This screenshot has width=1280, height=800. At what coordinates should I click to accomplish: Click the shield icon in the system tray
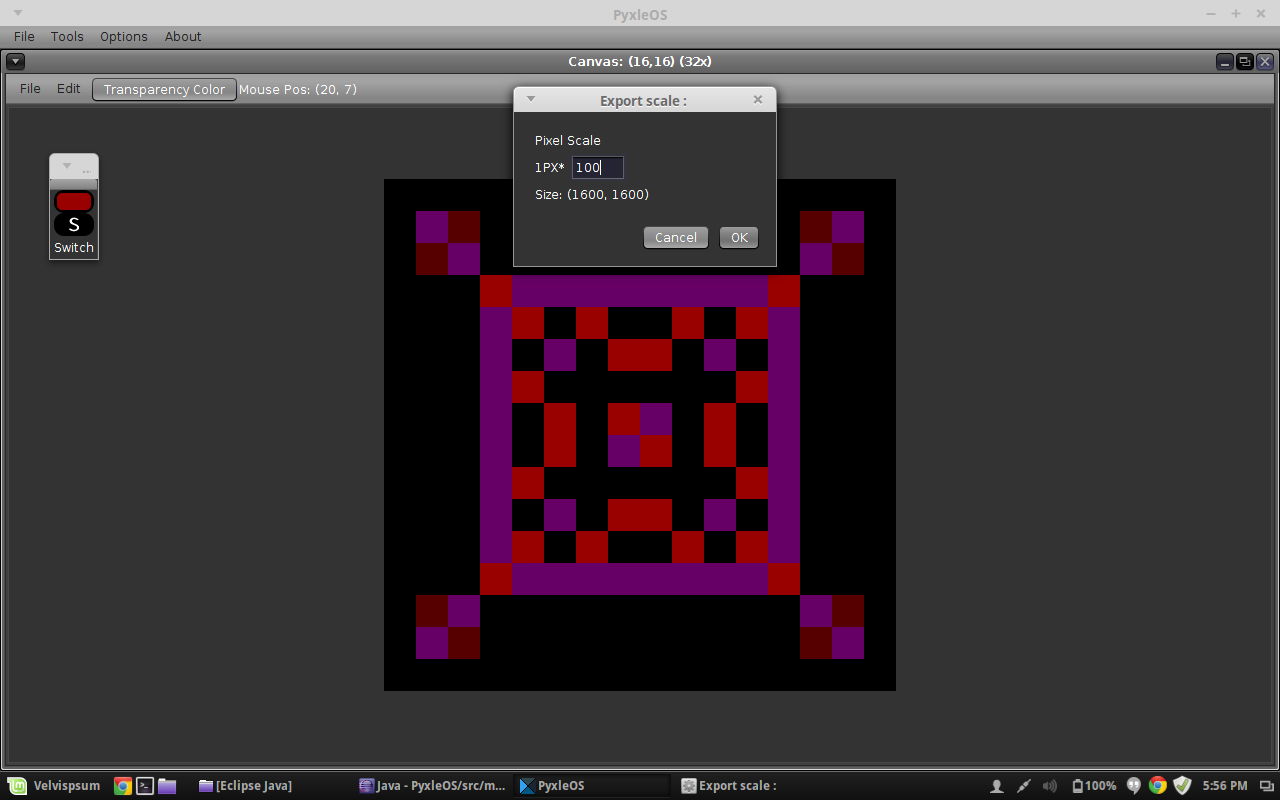(x=1182, y=786)
